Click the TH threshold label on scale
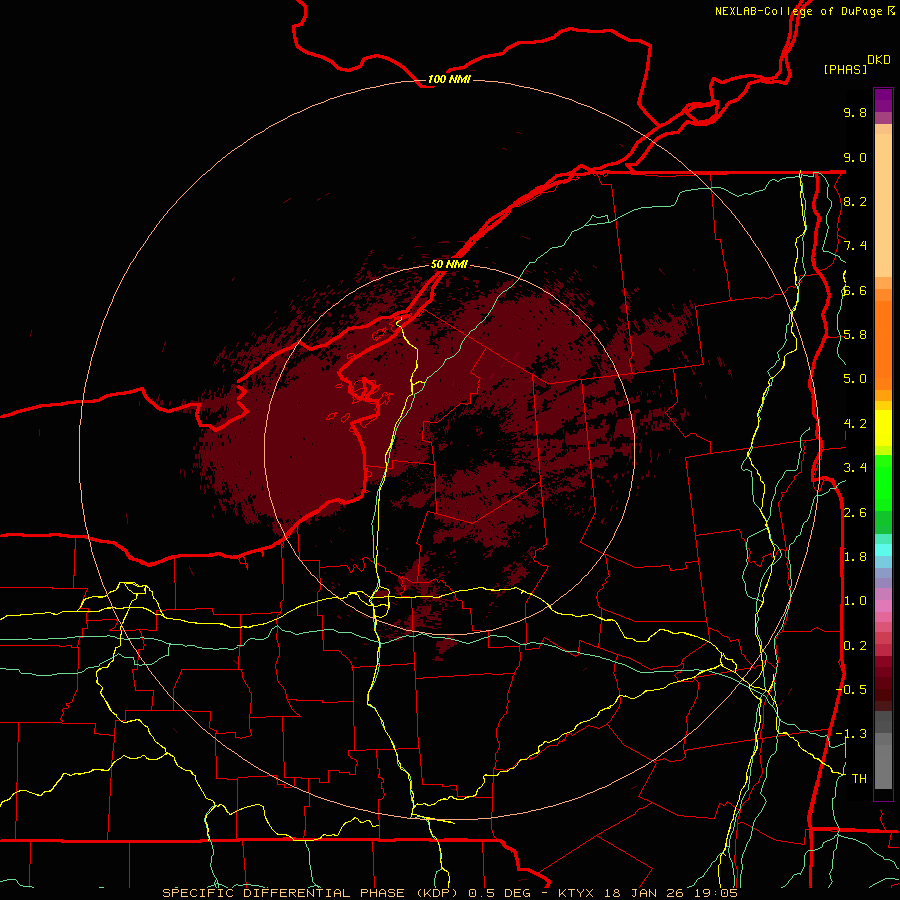The image size is (900, 900). click(859, 779)
